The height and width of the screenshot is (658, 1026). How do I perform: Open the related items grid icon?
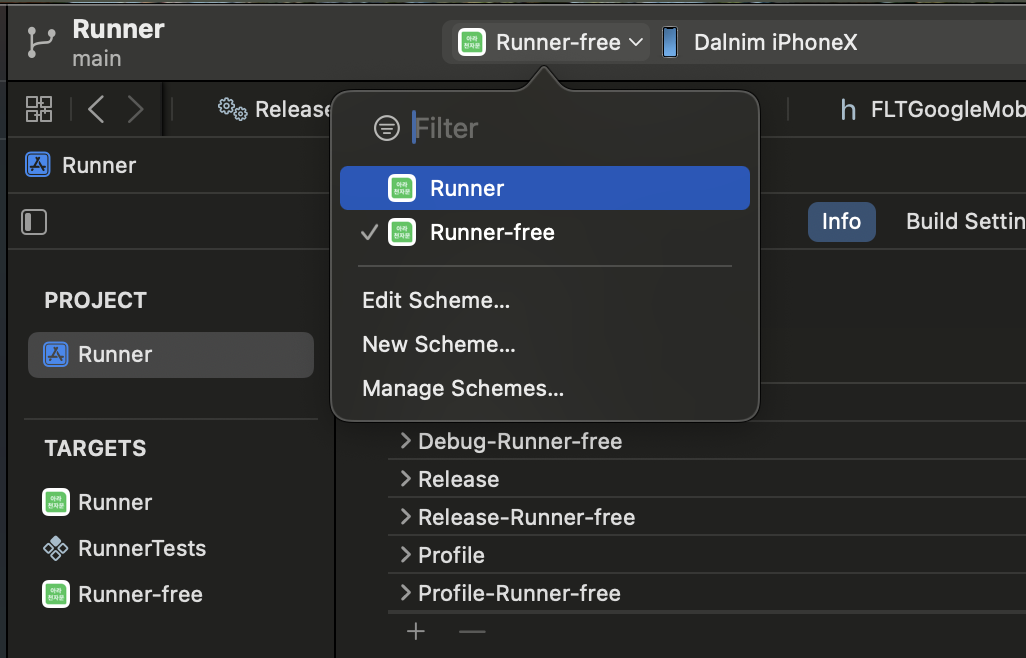click(39, 109)
